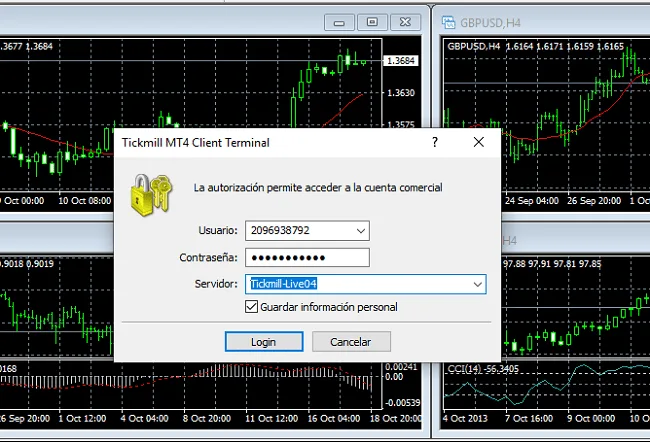Image resolution: width=650 pixels, height=443 pixels.
Task: Click the 7 Oct 16:00 time label
Action: pos(529,418)
